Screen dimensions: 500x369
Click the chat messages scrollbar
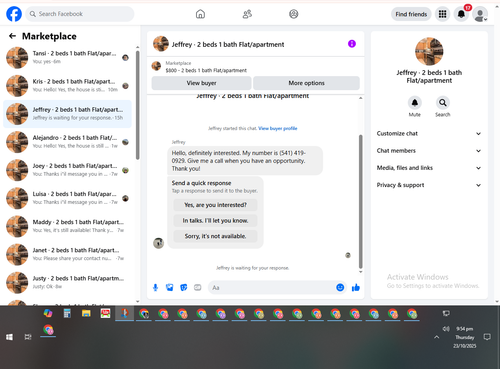click(360, 202)
